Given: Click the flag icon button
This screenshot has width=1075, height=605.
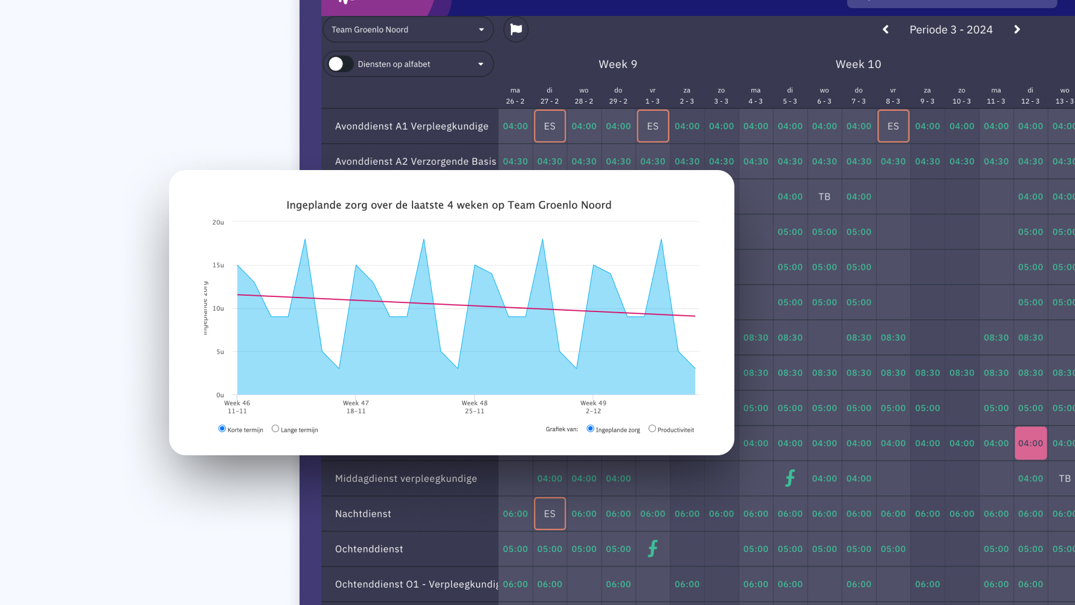Looking at the screenshot, I should [516, 30].
